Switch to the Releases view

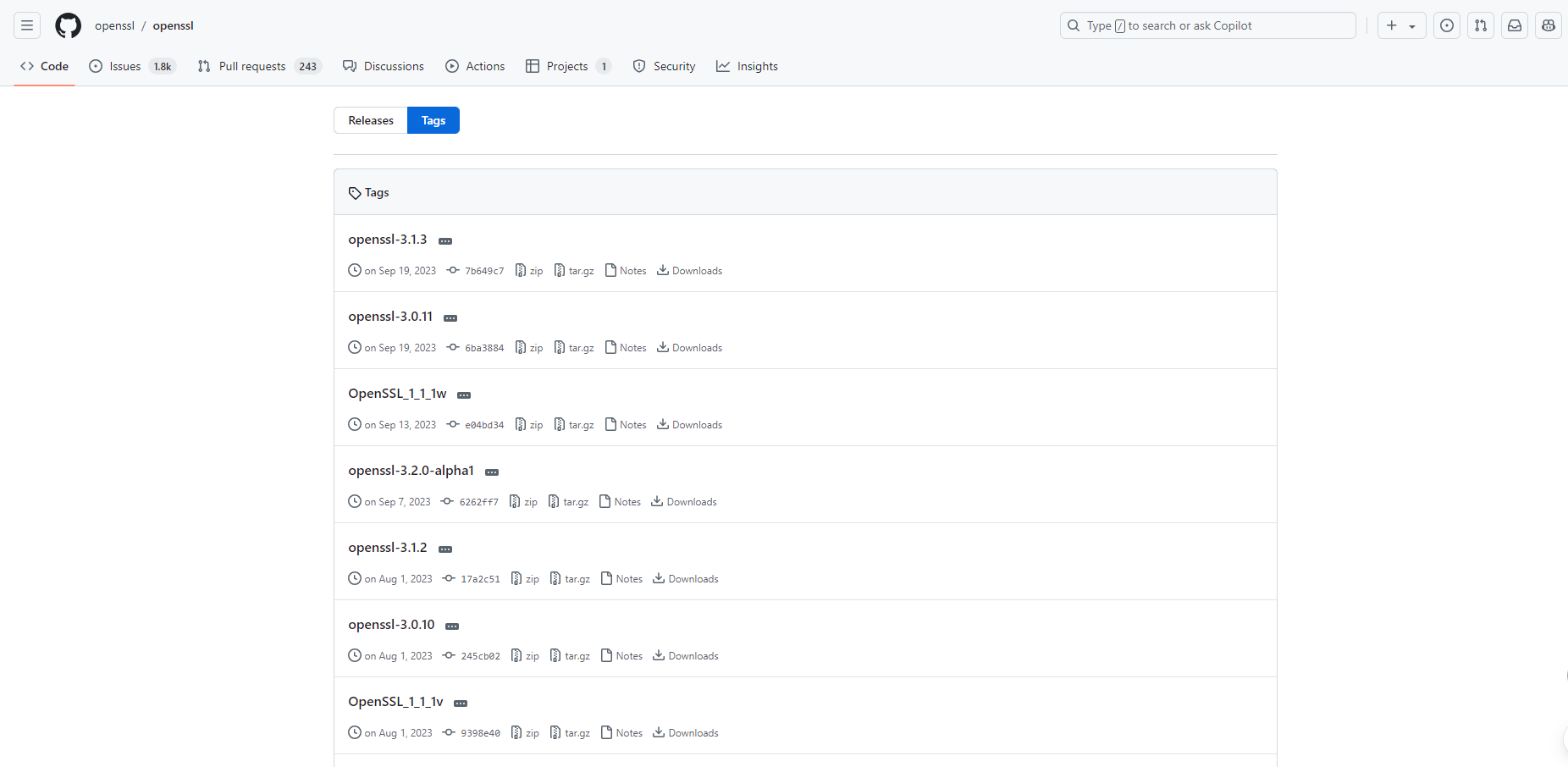[x=371, y=120]
